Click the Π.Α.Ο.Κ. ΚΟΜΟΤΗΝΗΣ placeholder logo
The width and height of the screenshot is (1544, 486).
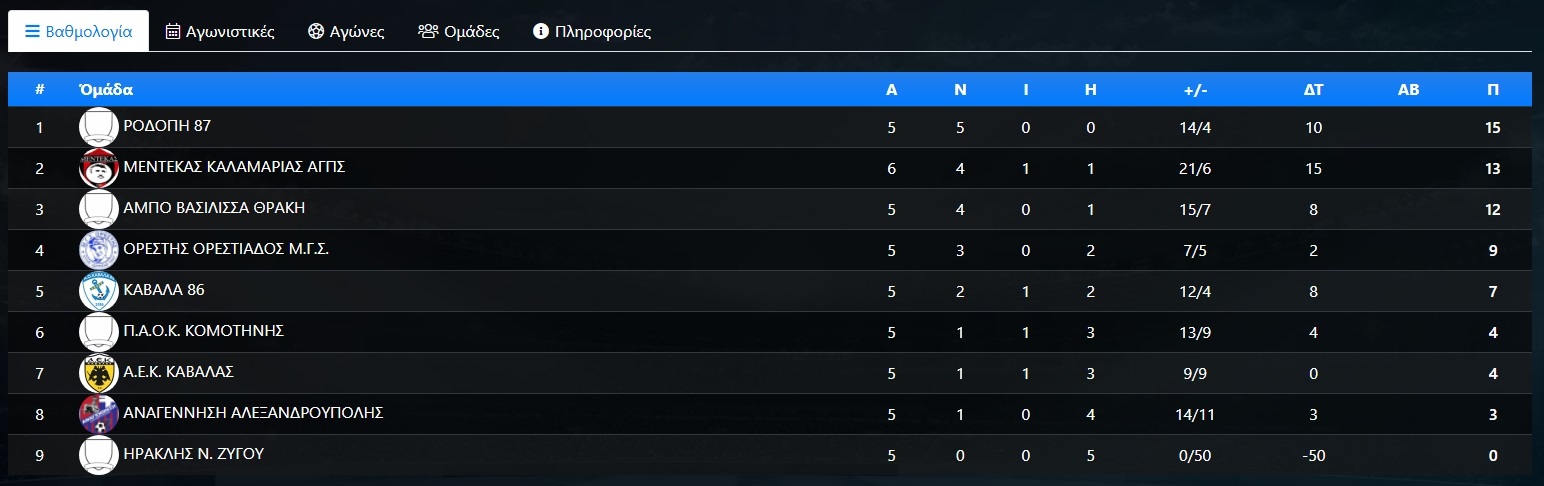[98, 332]
